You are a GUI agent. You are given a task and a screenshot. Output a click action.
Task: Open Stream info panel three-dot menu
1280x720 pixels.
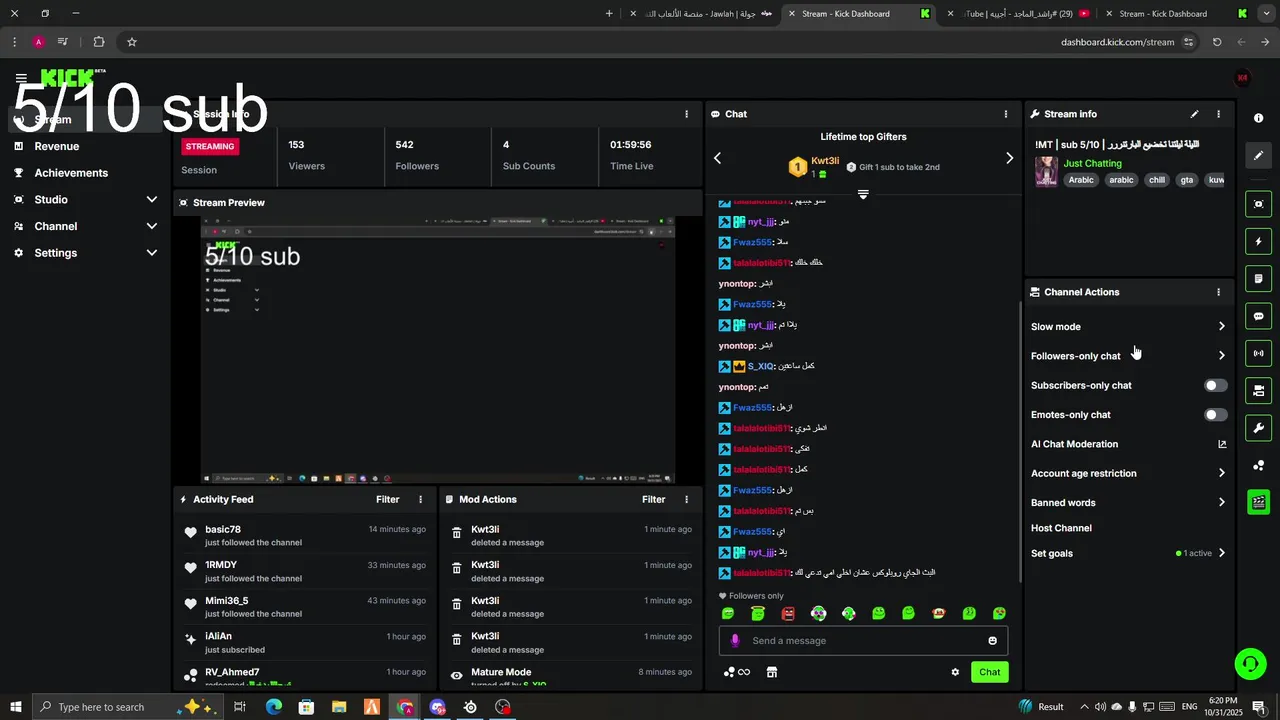coord(1218,114)
